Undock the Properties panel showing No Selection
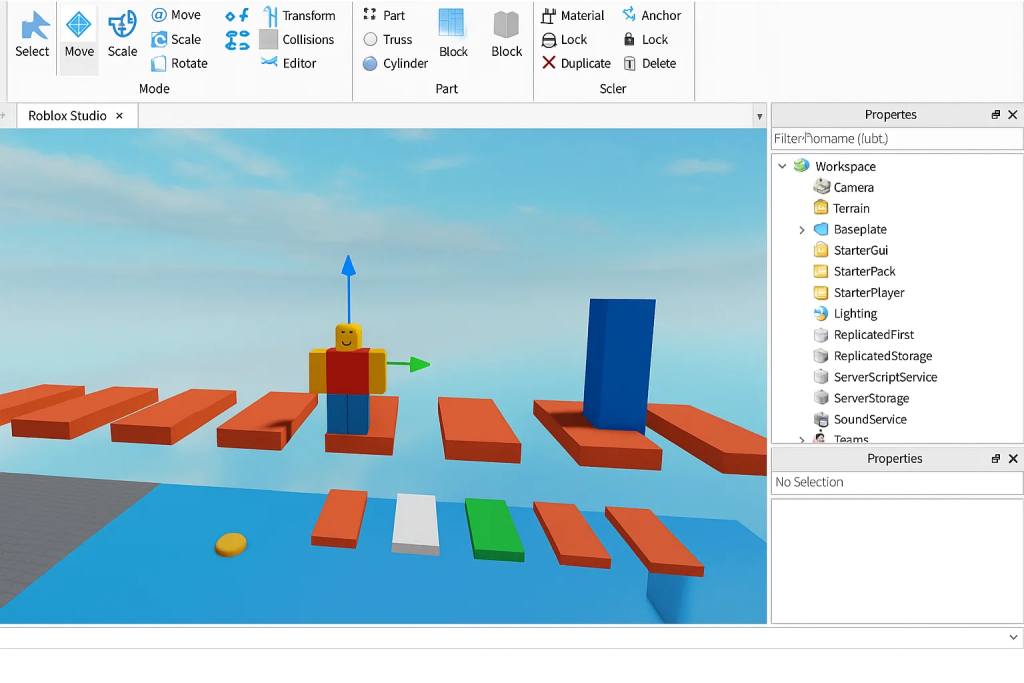 point(995,459)
